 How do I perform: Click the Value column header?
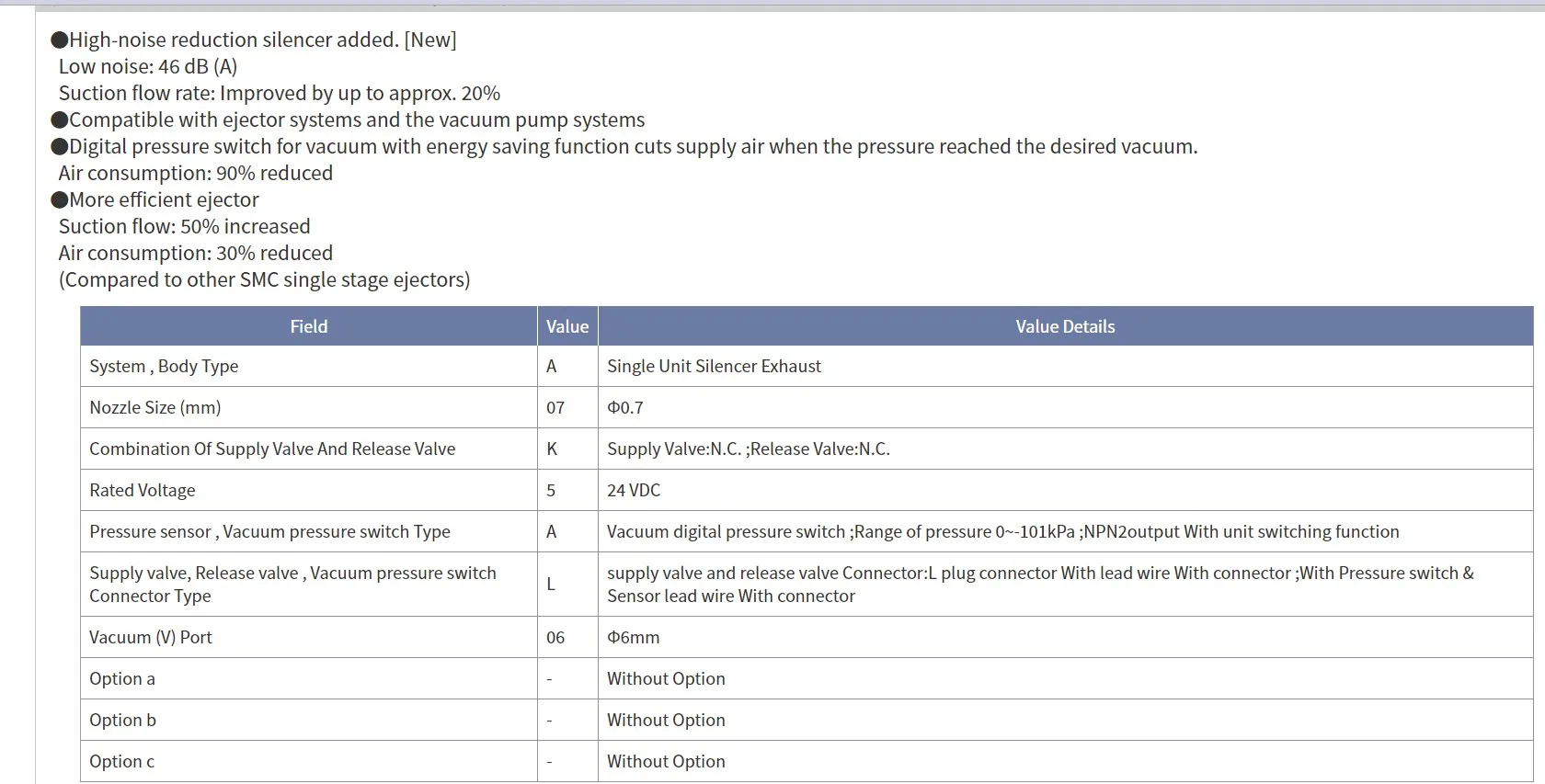567,326
